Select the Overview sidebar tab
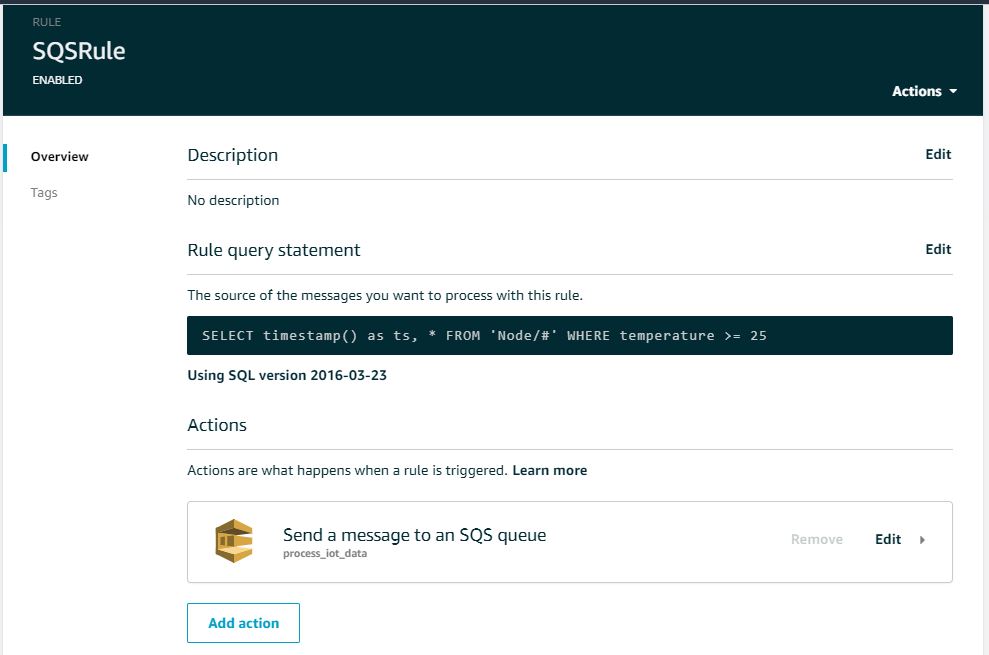The width and height of the screenshot is (989, 655). [x=59, y=156]
